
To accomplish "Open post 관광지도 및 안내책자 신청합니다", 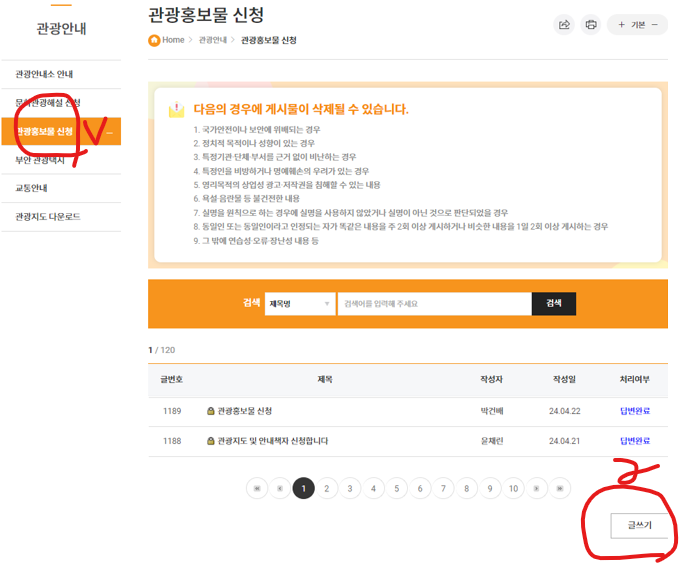I will pos(273,441).
